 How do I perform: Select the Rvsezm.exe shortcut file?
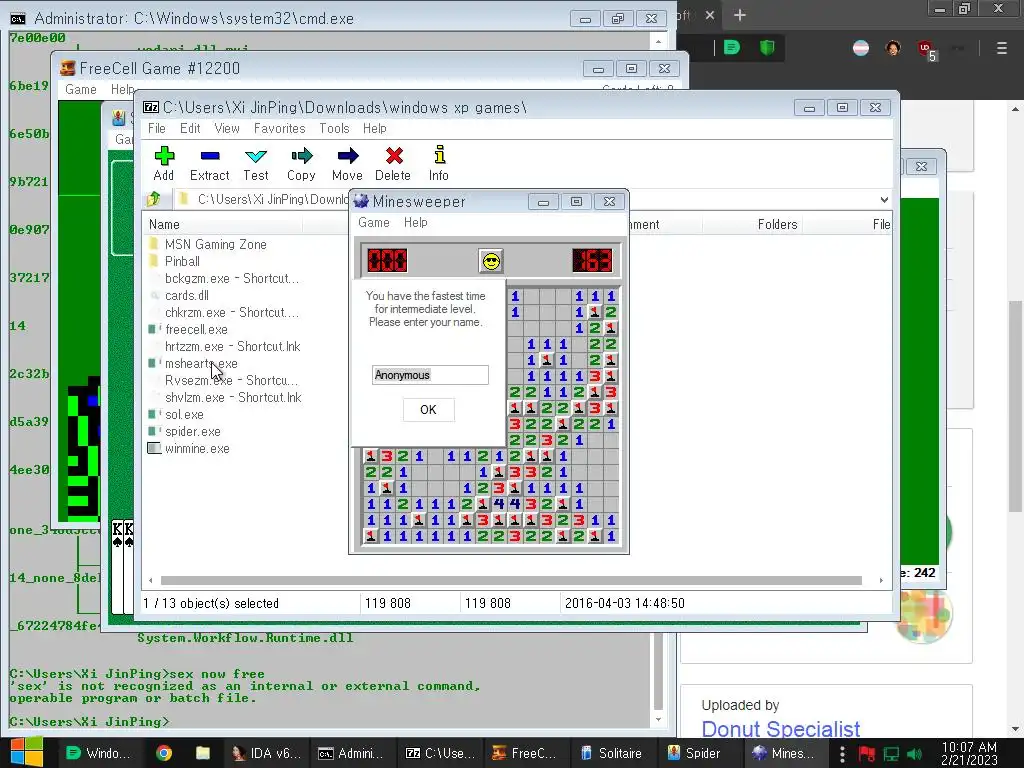(x=223, y=380)
